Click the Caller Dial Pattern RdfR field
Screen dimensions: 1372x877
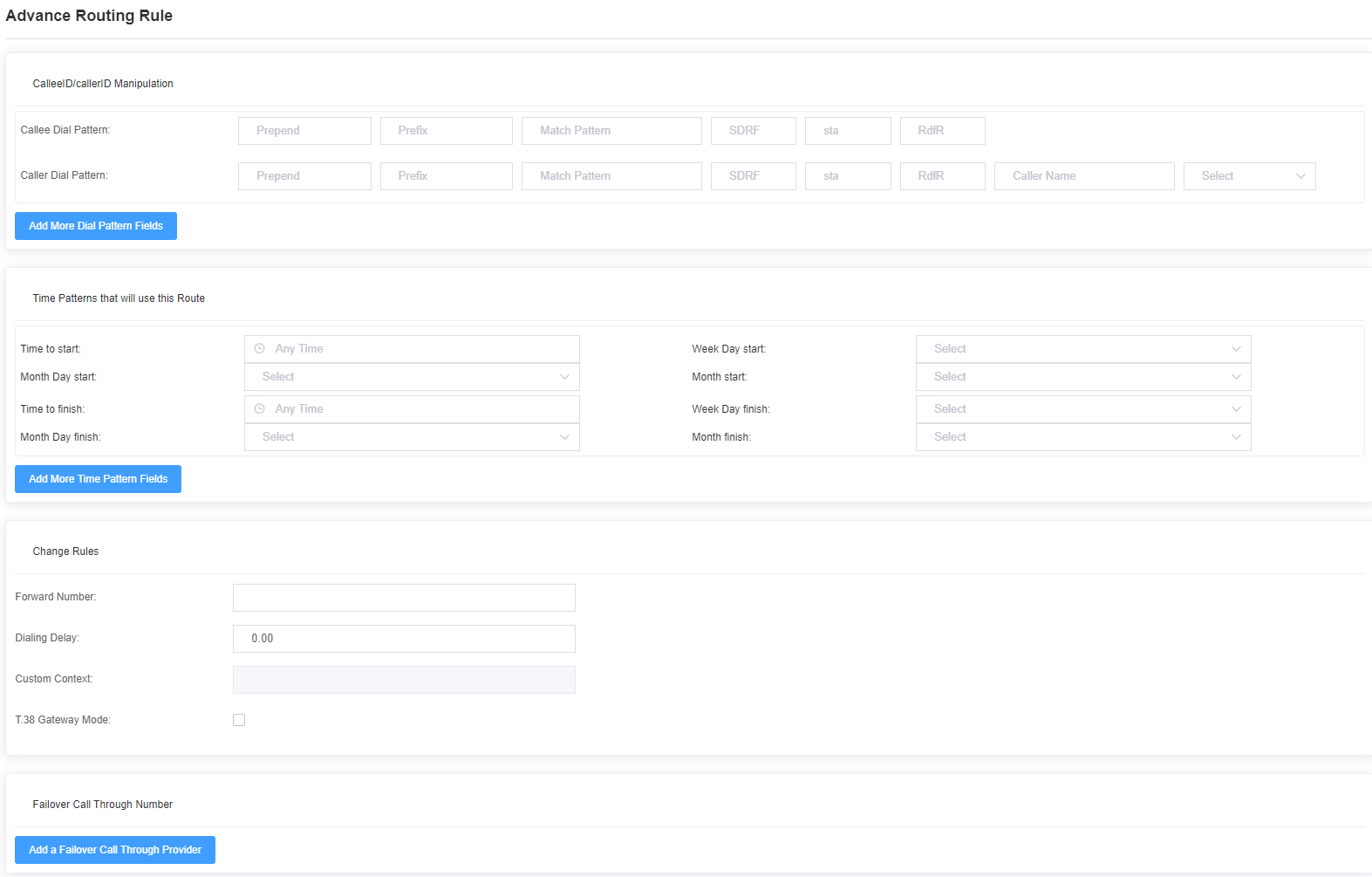click(943, 176)
